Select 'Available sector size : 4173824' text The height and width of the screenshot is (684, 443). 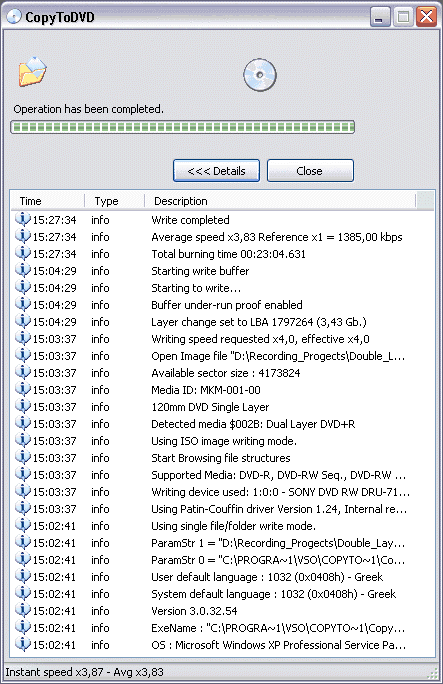click(226, 373)
